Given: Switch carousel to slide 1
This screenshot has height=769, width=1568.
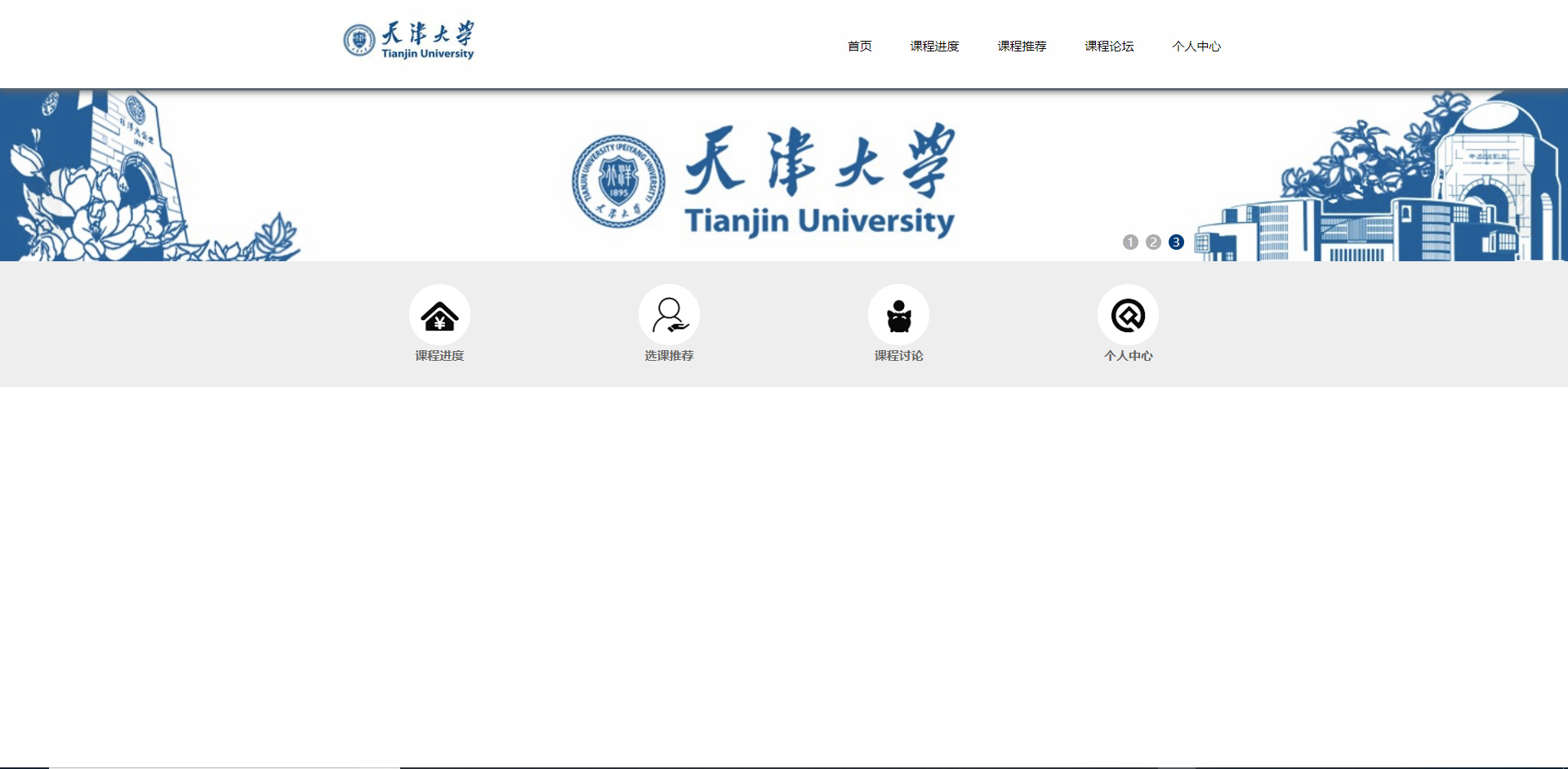Looking at the screenshot, I should 1130,242.
